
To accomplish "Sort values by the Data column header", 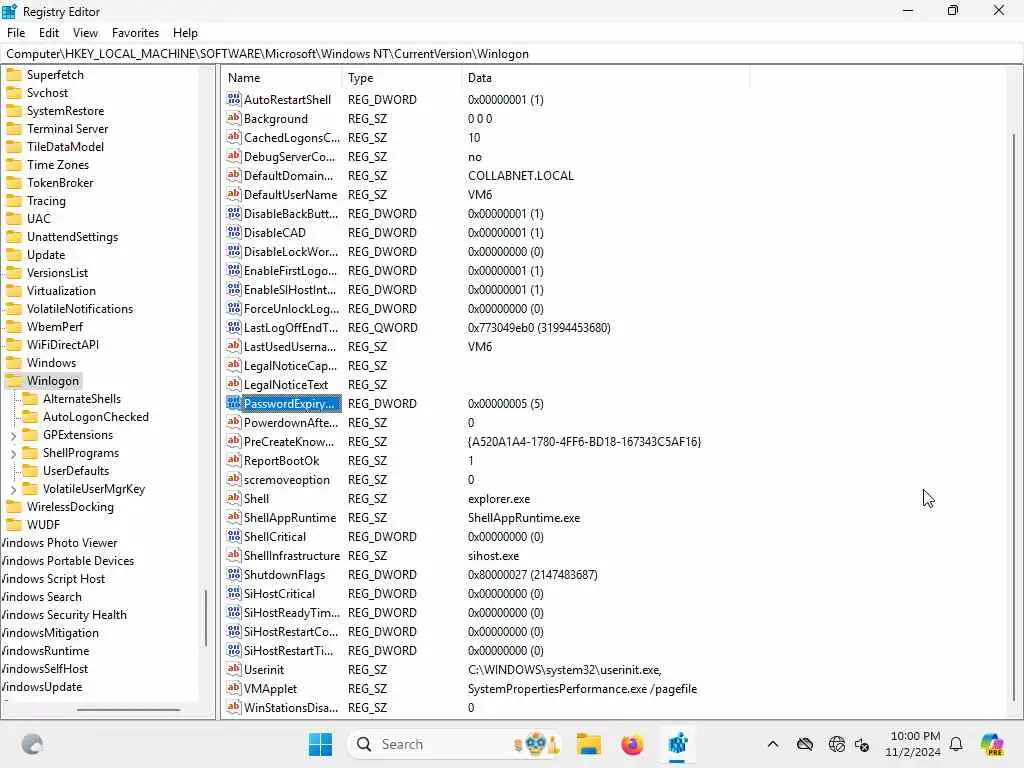I will (605, 78).
